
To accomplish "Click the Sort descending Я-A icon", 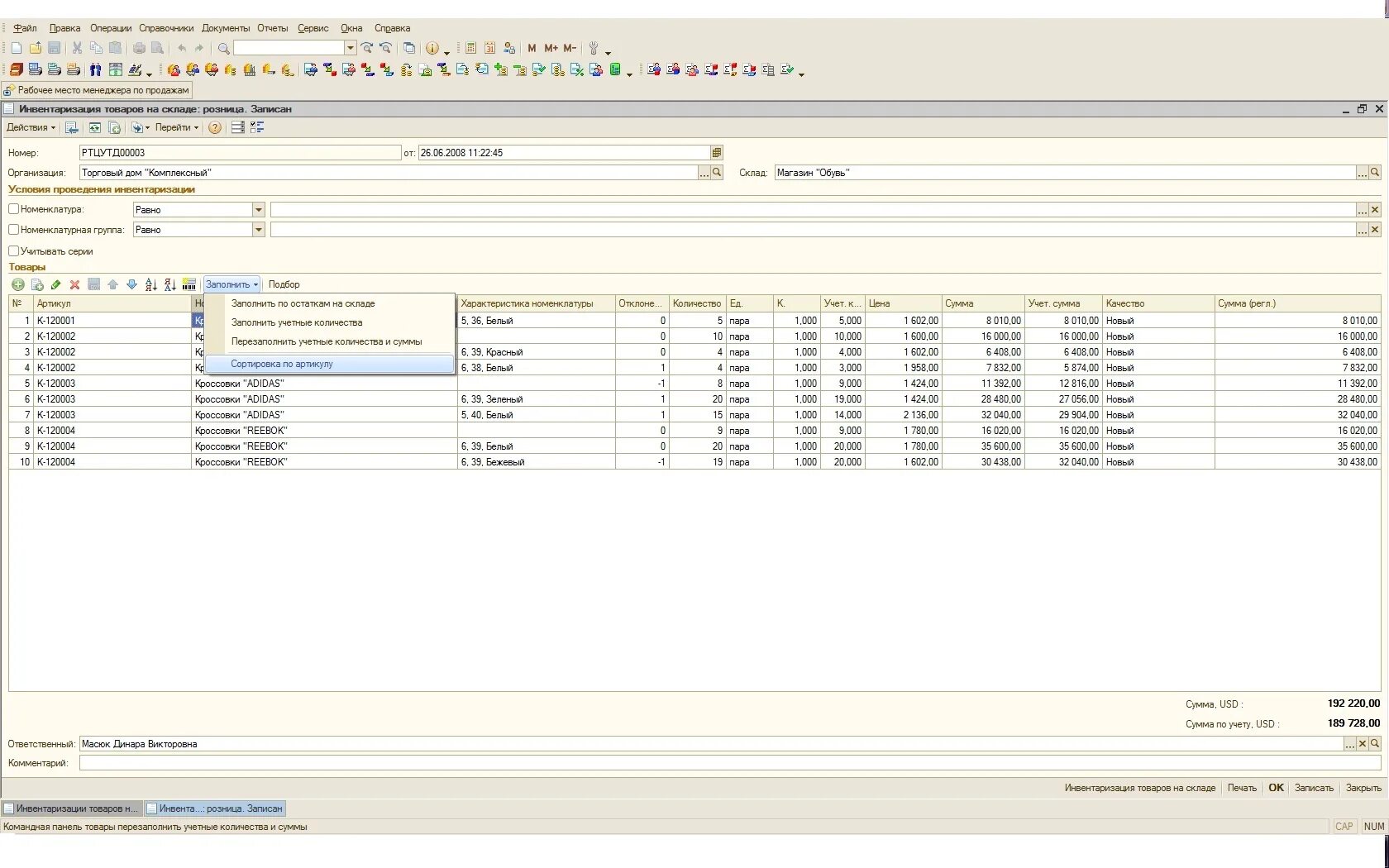I will (169, 284).
